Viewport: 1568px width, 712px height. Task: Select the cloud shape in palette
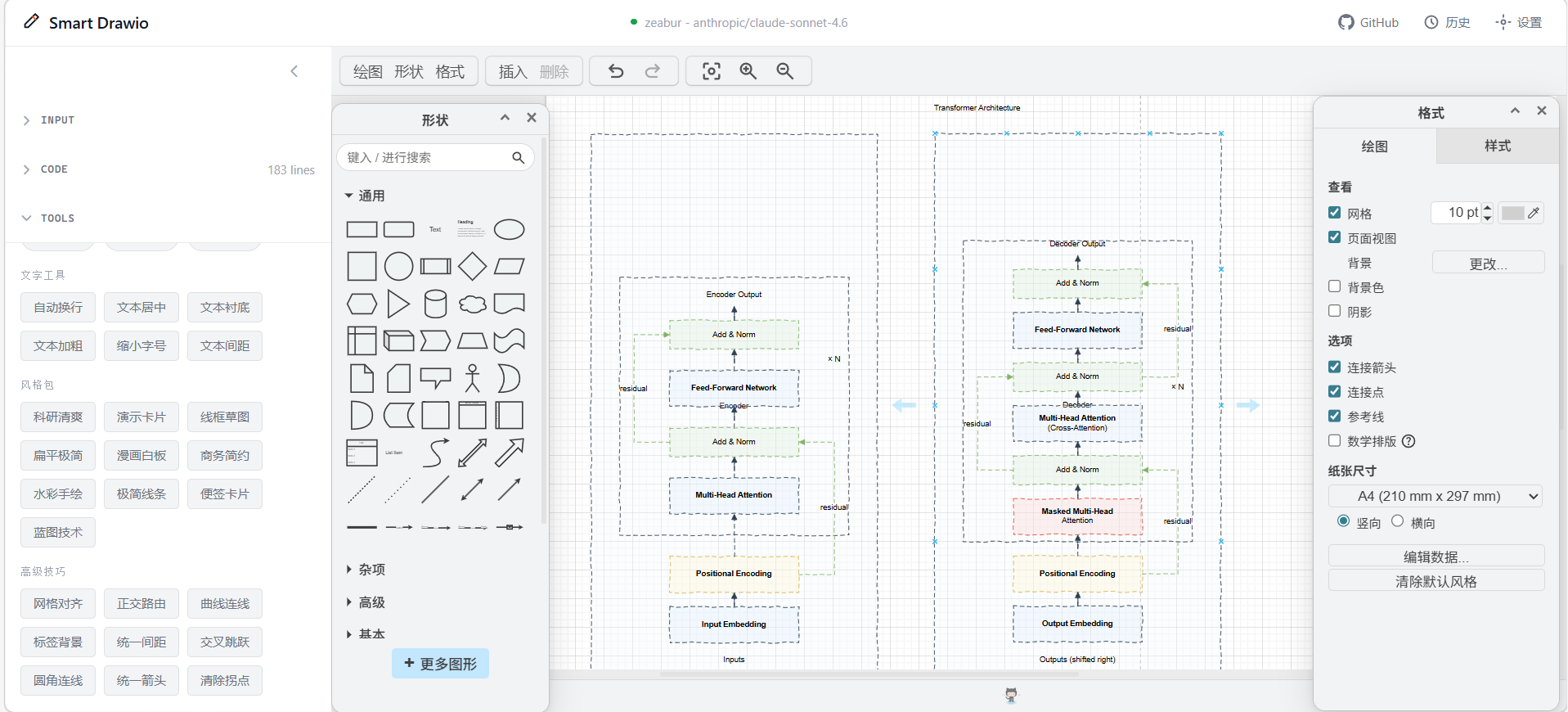472,304
